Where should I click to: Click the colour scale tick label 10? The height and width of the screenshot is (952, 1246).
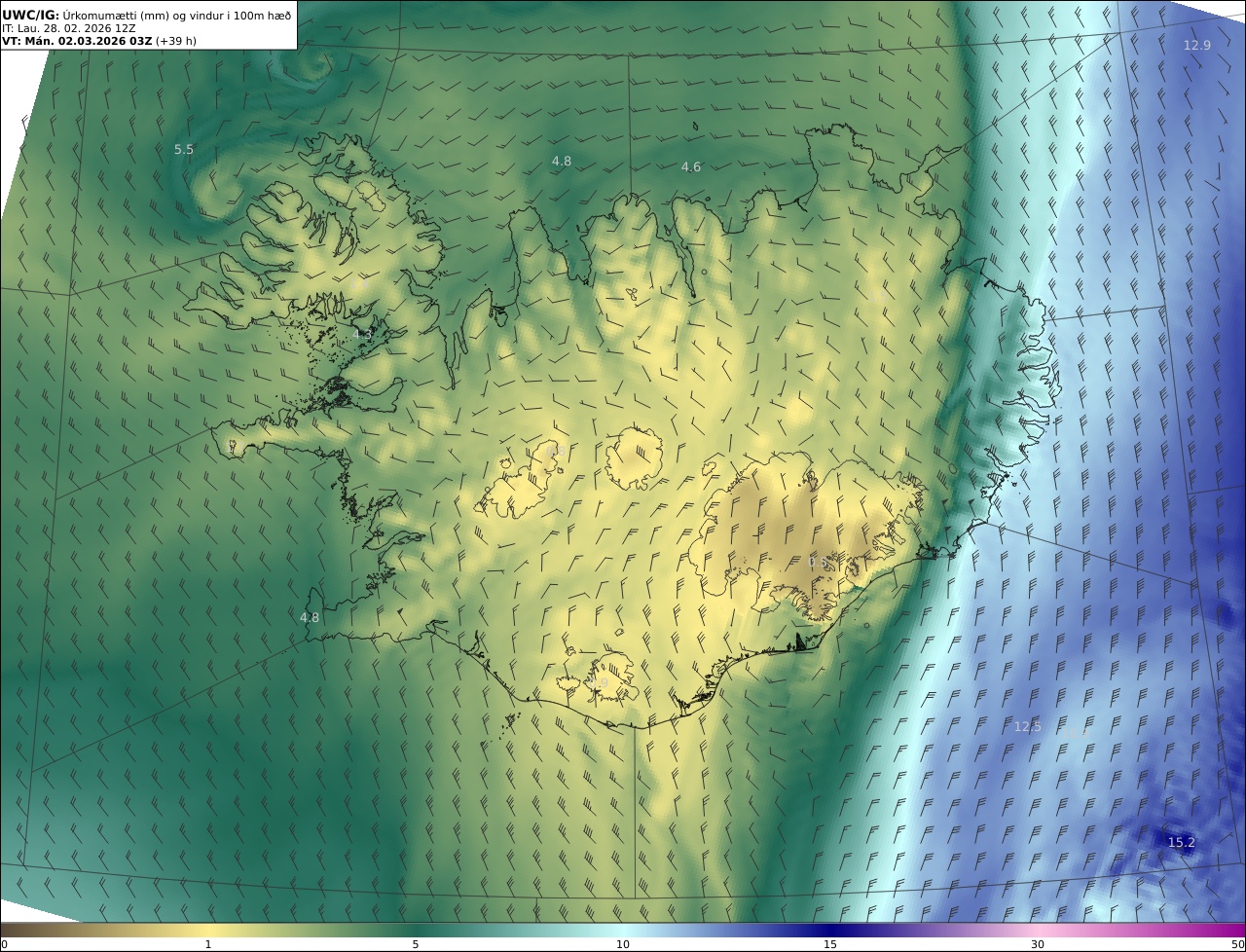[623, 944]
